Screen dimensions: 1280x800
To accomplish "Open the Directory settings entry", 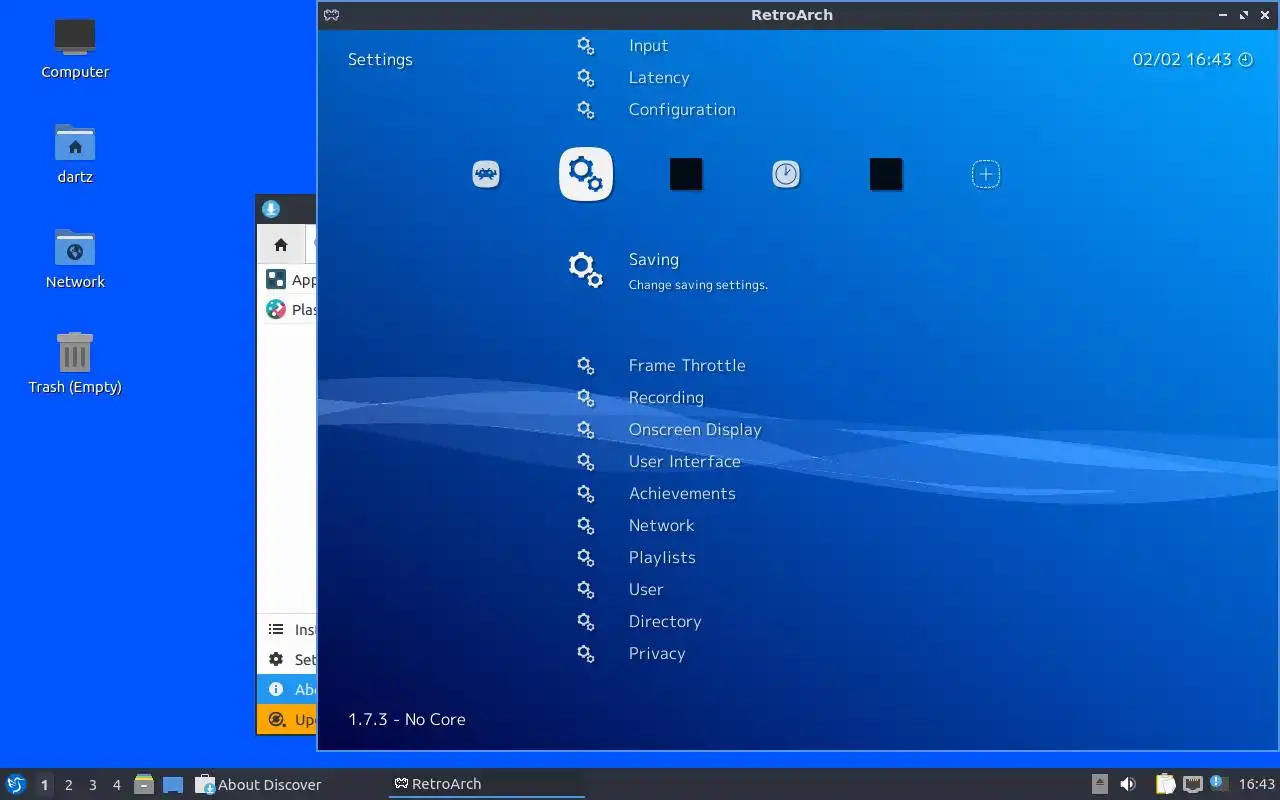I will 665,622.
